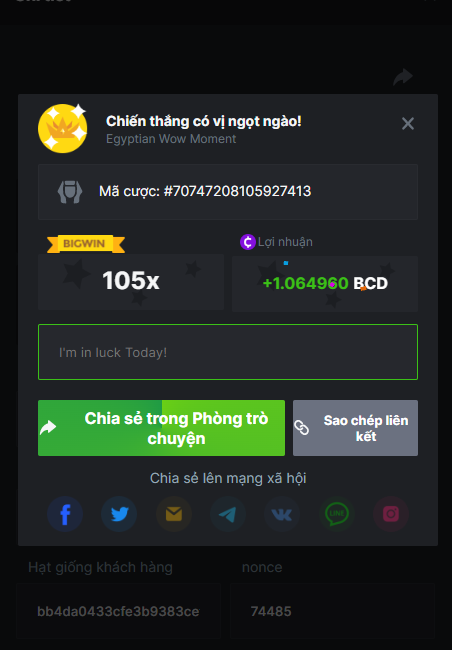The height and width of the screenshot is (650, 452).
Task: Share the win on Instagram
Action: tap(391, 514)
